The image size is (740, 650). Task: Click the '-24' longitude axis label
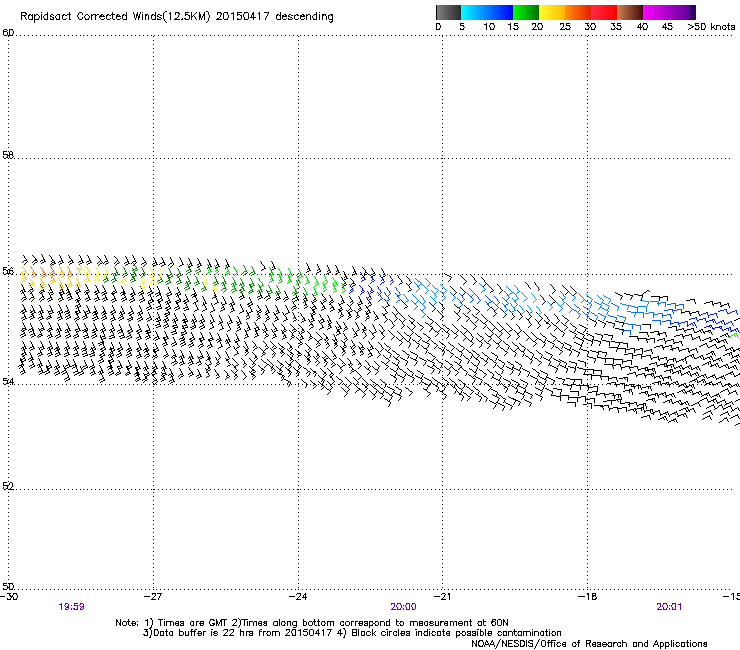[298, 597]
